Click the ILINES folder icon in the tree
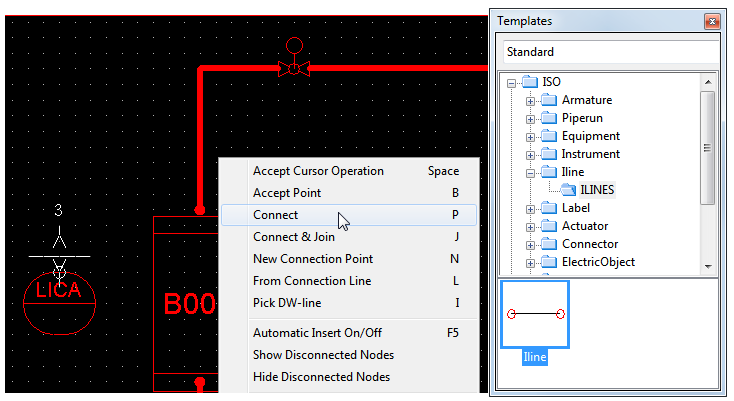Image resolution: width=734 pixels, height=401 pixels. click(x=568, y=190)
